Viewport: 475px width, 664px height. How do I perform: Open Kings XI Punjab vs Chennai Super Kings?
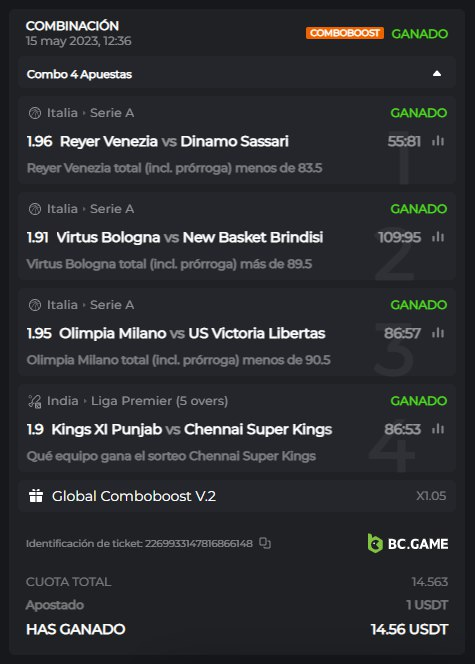click(x=191, y=430)
